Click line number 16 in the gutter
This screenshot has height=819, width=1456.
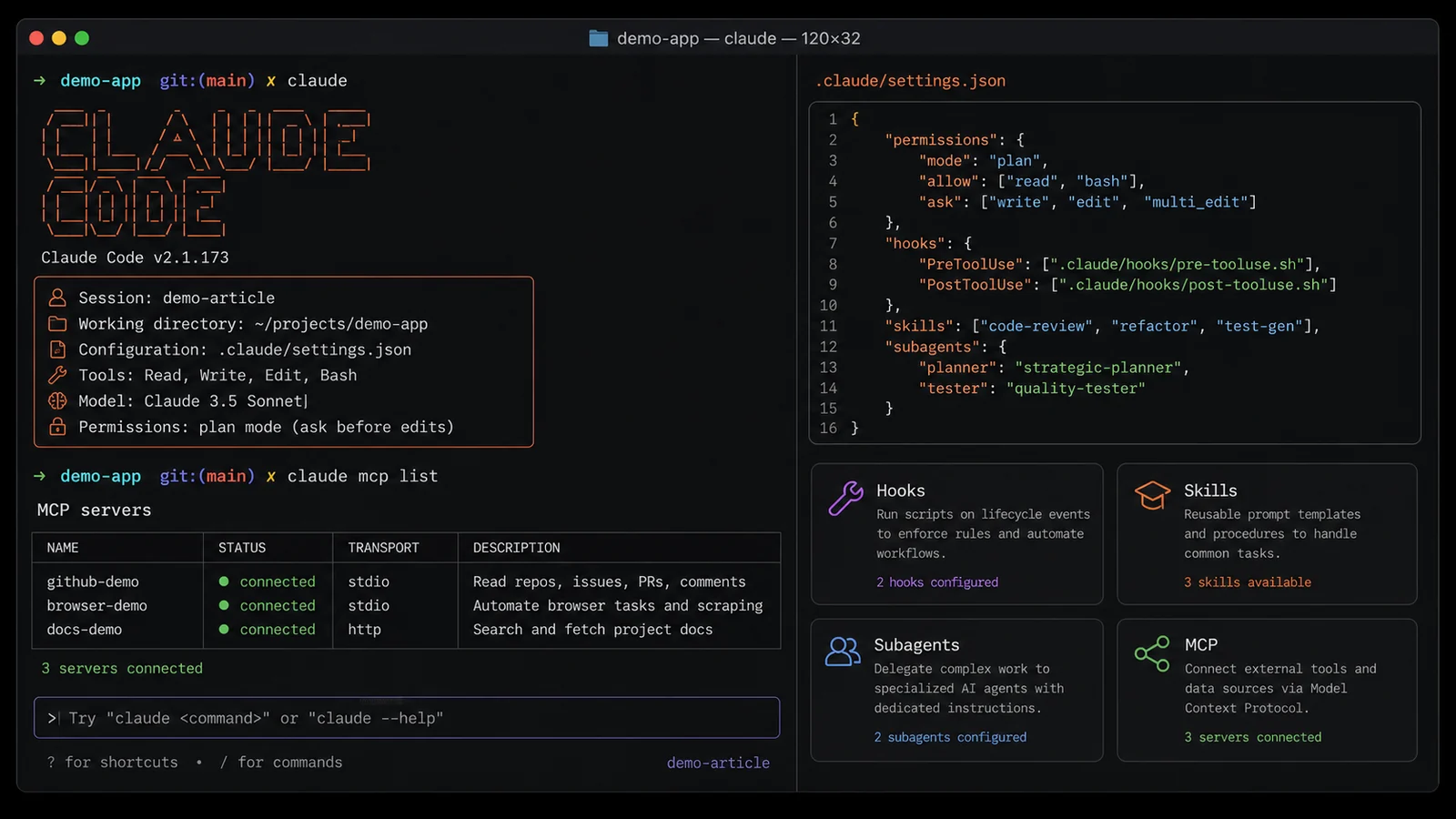828,428
